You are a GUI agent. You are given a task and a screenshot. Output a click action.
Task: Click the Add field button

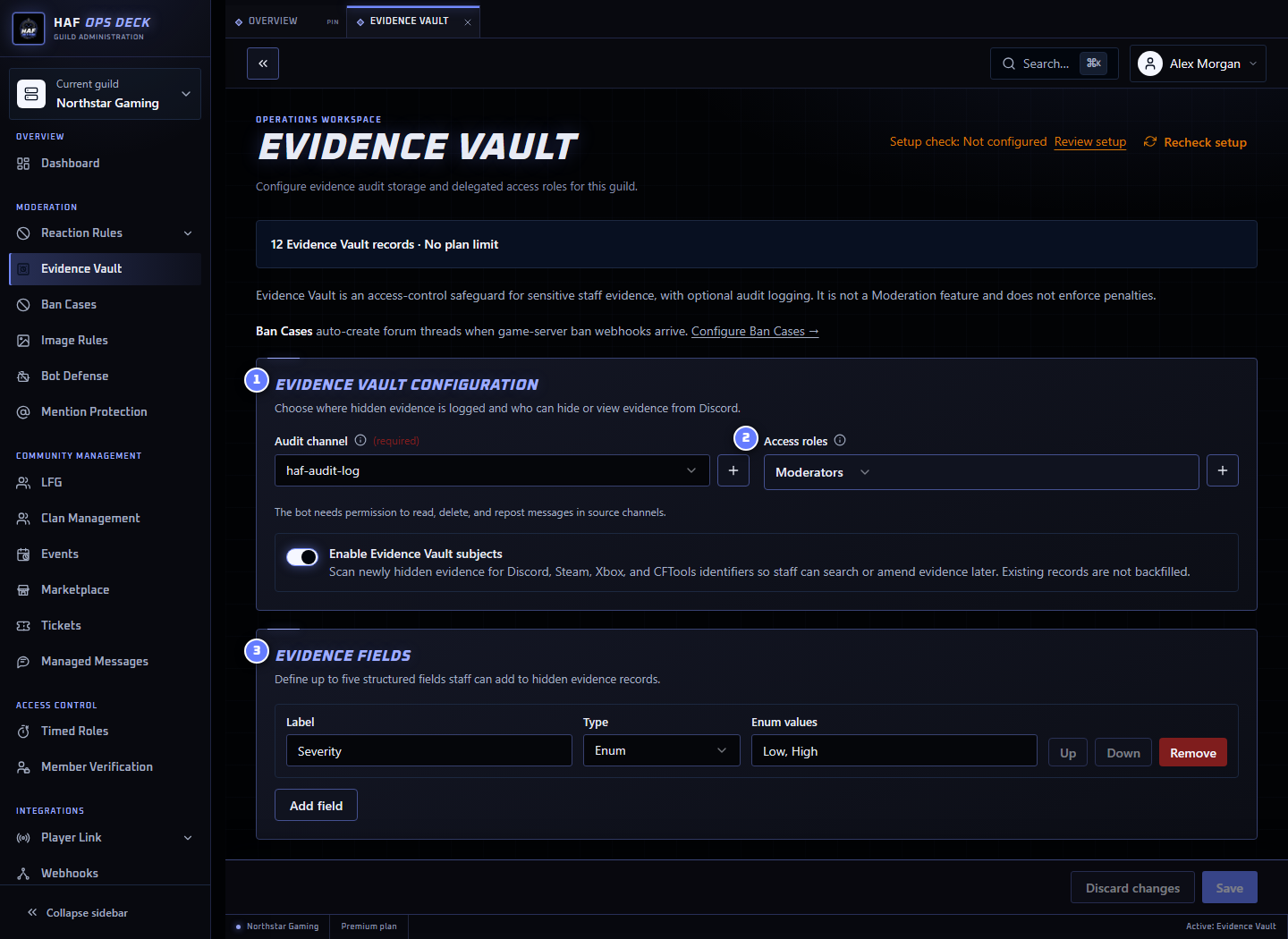point(316,805)
